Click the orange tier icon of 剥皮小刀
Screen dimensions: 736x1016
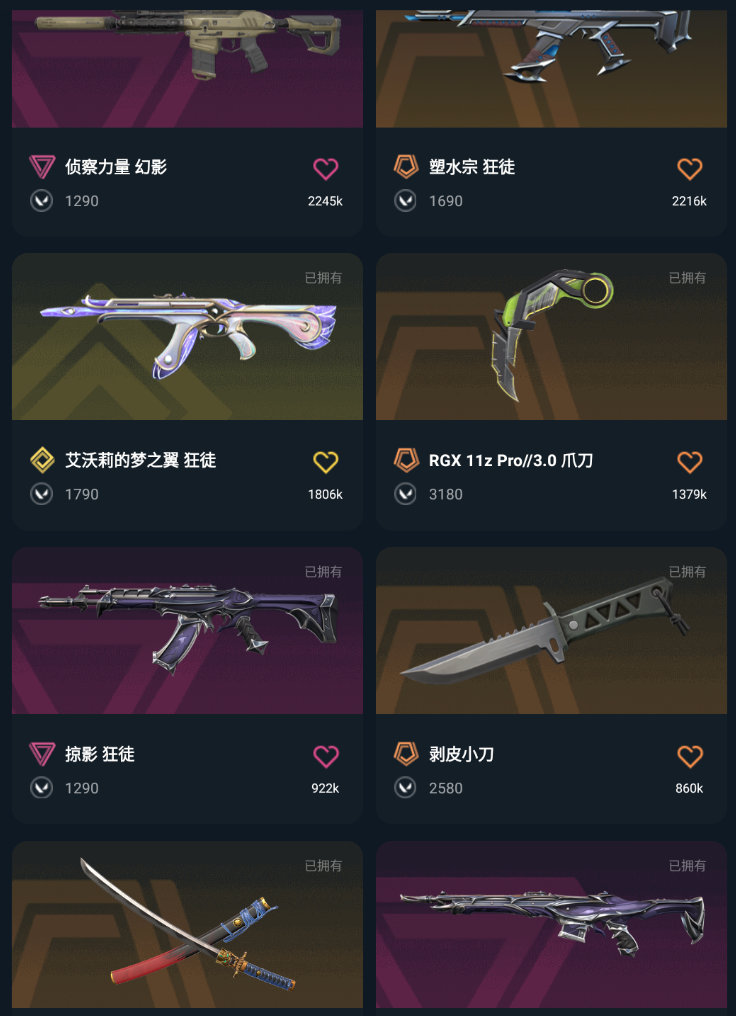[406, 754]
